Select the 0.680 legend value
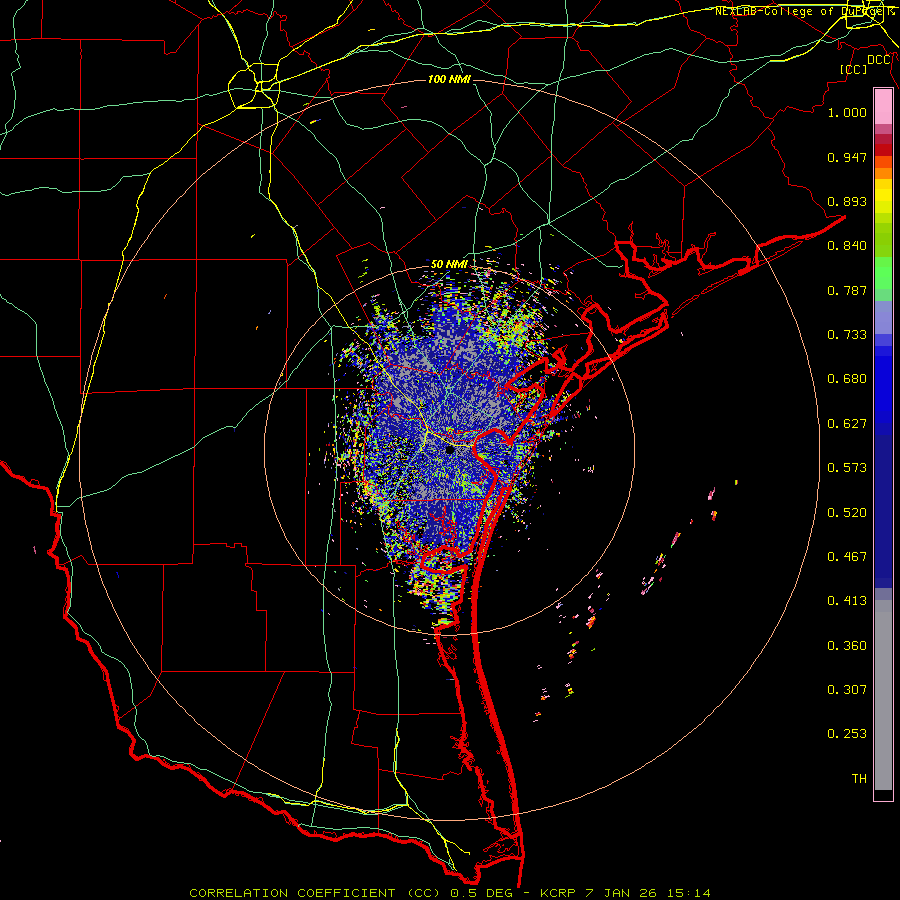Image resolution: width=900 pixels, height=900 pixels. coord(847,379)
